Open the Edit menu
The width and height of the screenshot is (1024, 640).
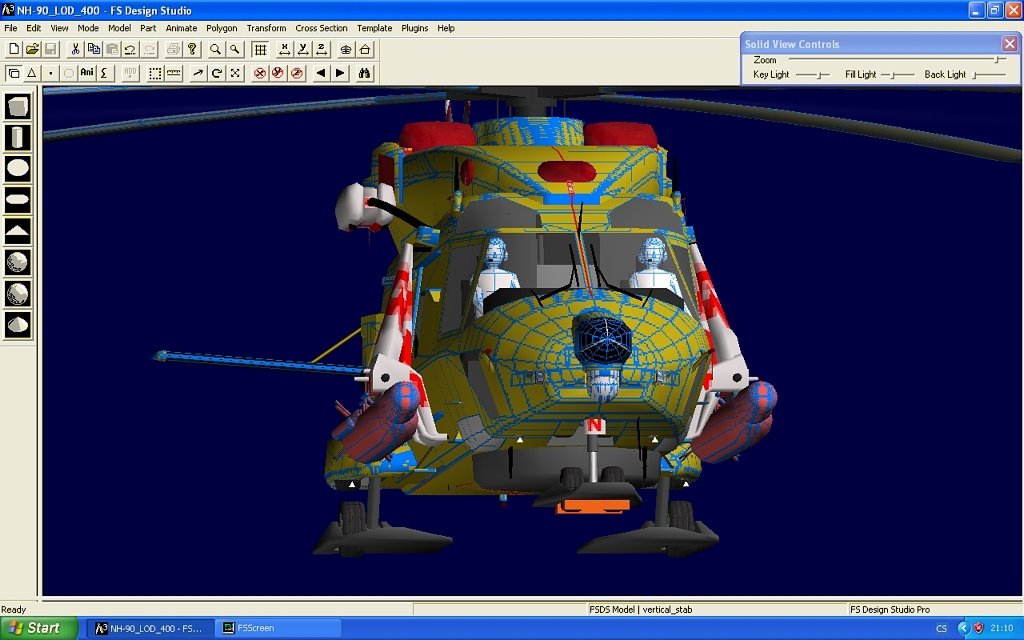[33, 28]
